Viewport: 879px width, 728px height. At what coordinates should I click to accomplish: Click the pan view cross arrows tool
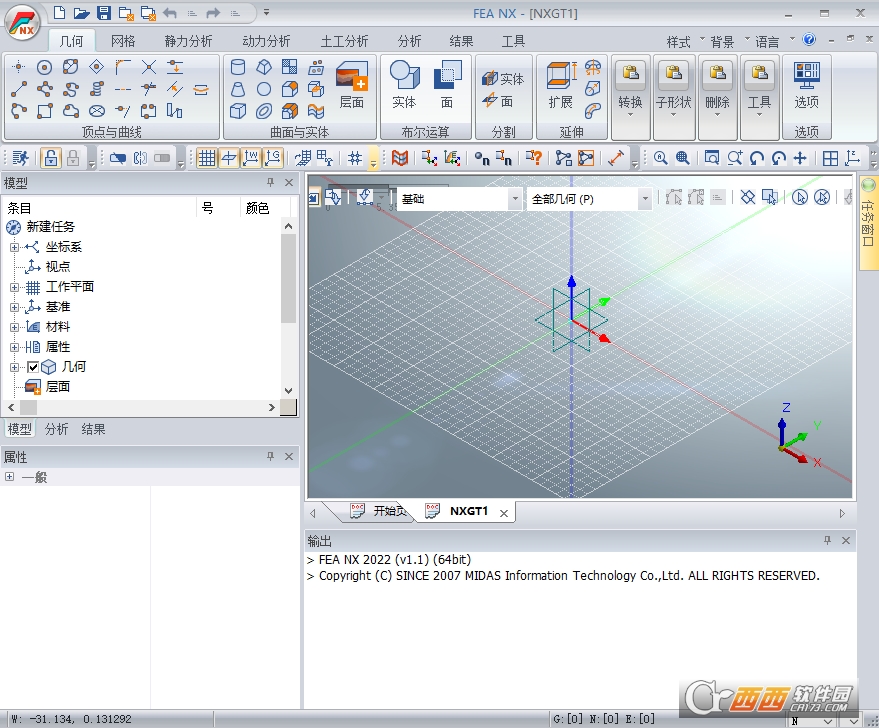click(801, 158)
